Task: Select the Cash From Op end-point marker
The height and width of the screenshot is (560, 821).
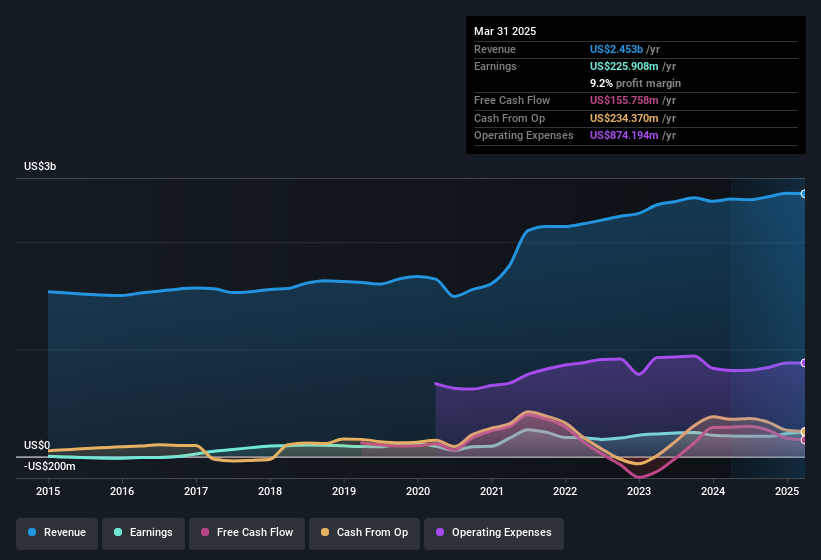Action: tap(804, 431)
